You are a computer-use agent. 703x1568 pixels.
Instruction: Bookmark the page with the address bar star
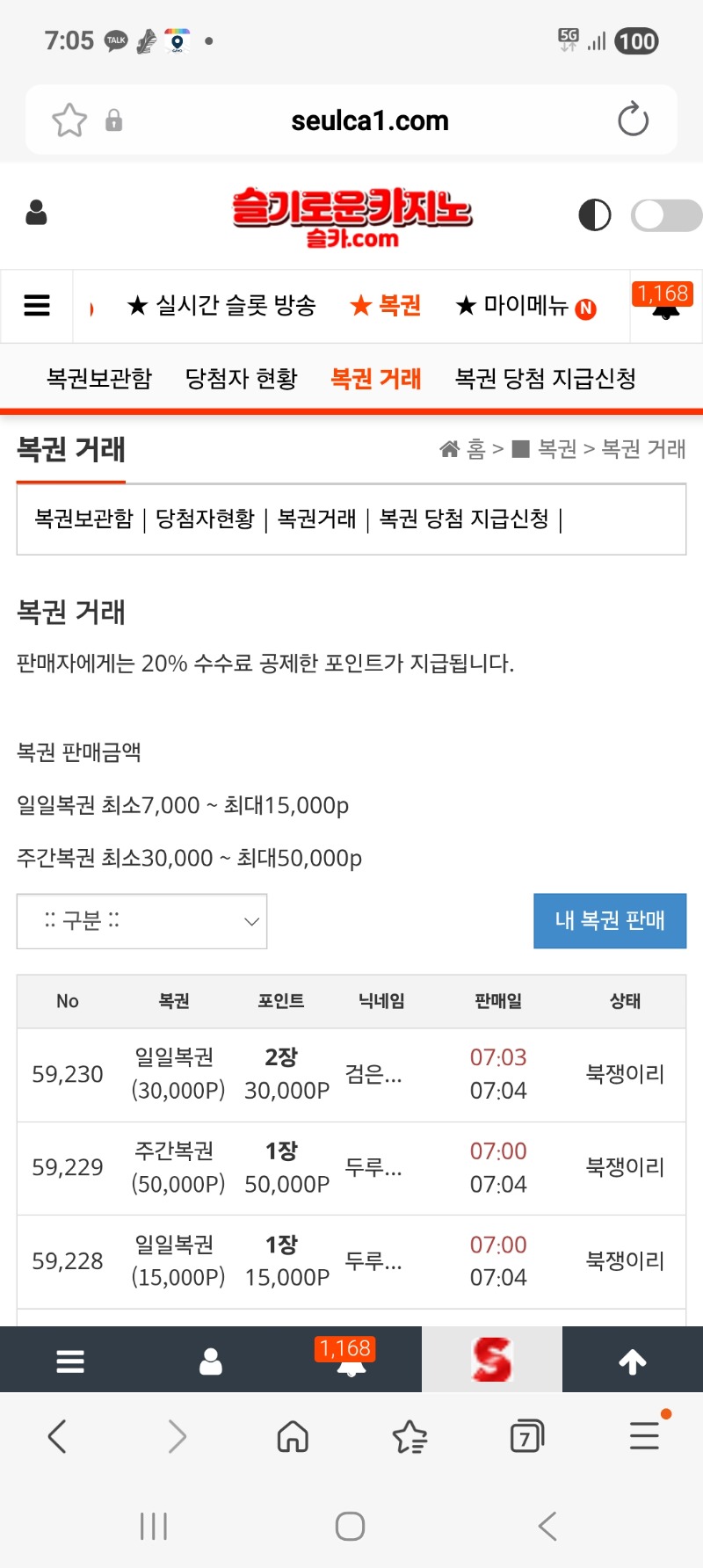[x=69, y=120]
